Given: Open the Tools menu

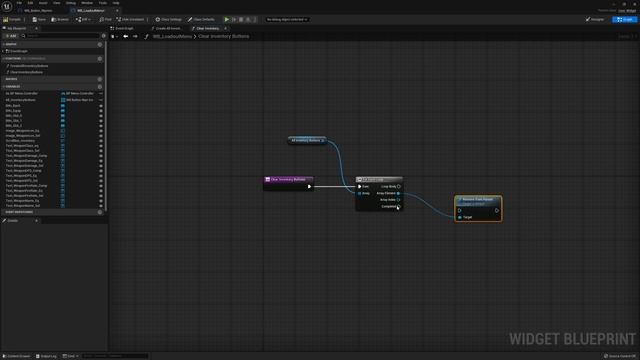Looking at the screenshot, I should click(x=103, y=3).
